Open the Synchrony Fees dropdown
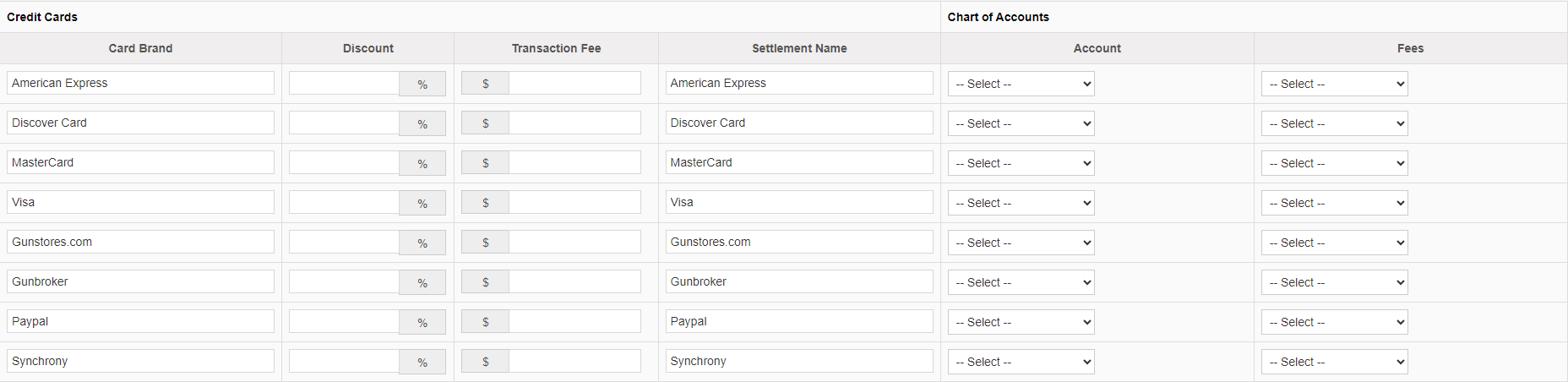 1334,362
